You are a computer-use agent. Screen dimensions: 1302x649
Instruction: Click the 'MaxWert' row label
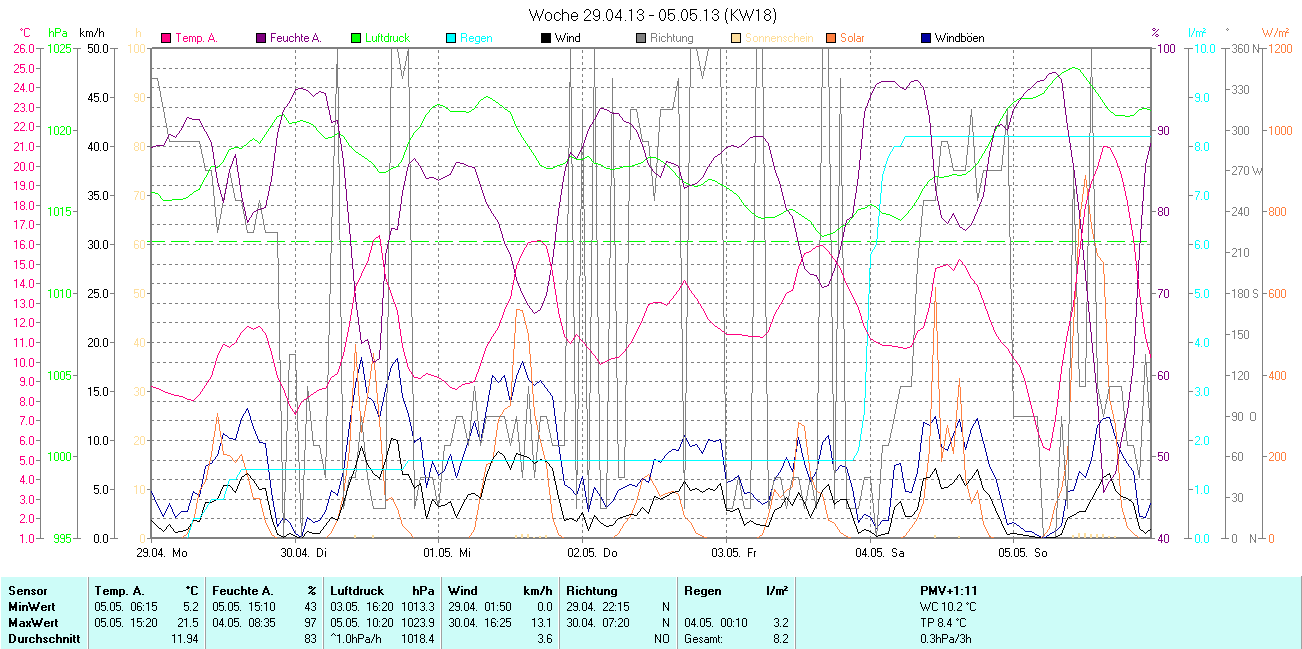click(32, 623)
